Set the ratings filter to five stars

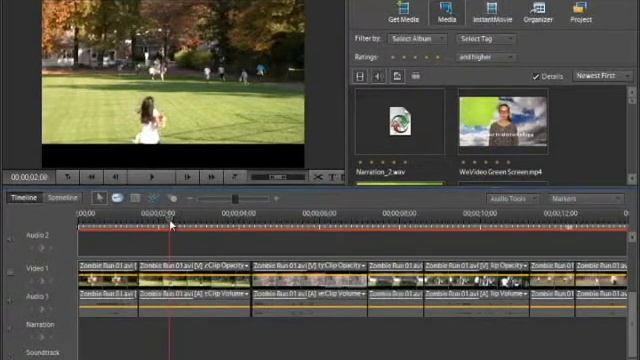(438, 57)
